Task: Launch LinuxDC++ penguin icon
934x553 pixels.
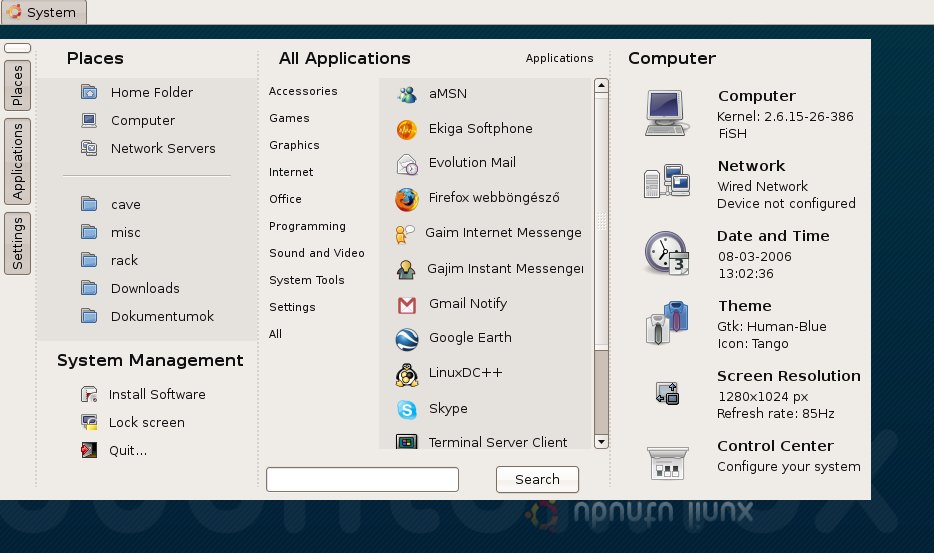Action: [406, 374]
